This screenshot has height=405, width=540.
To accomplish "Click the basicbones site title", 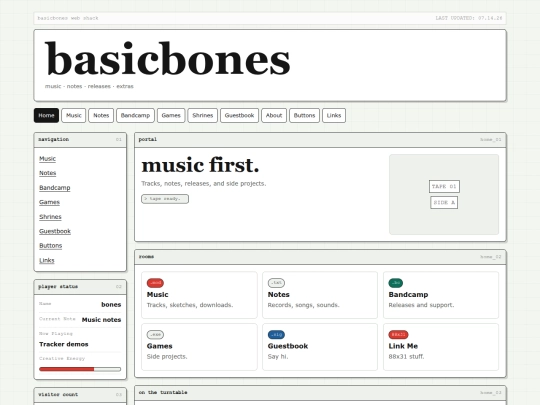I will pyautogui.click(x=167, y=59).
